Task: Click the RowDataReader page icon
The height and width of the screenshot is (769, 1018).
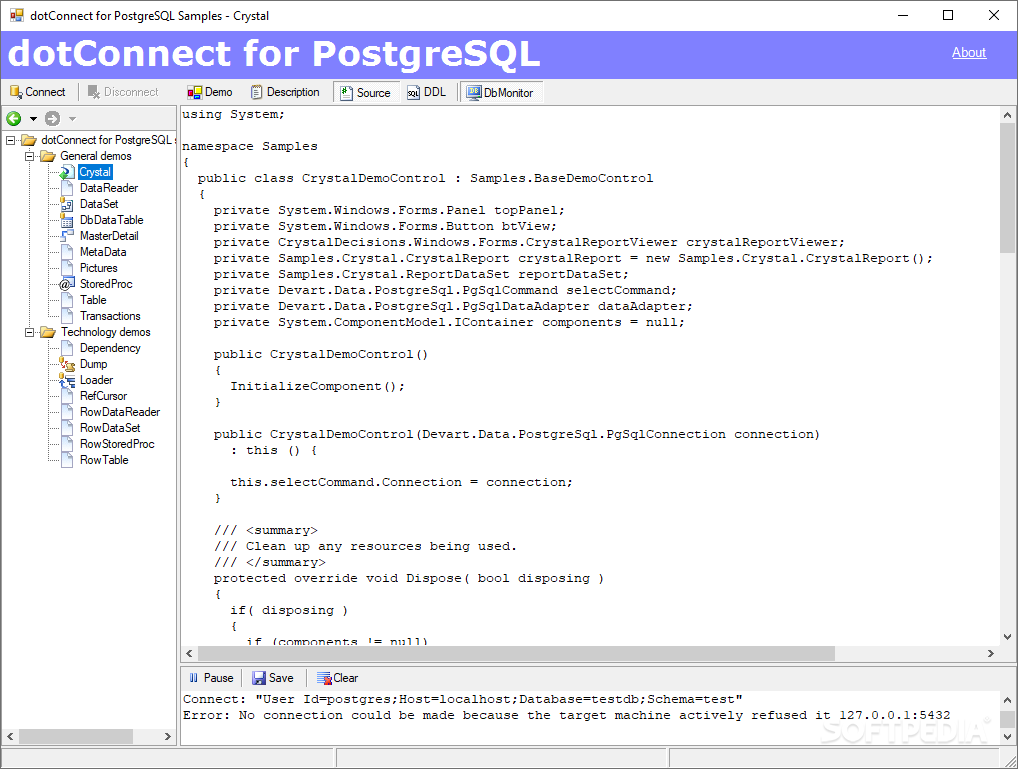Action: 67,412
